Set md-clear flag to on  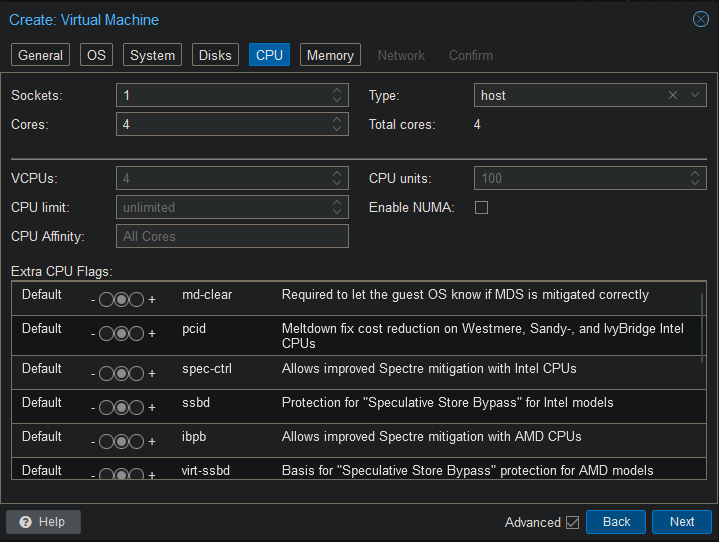[137, 300]
